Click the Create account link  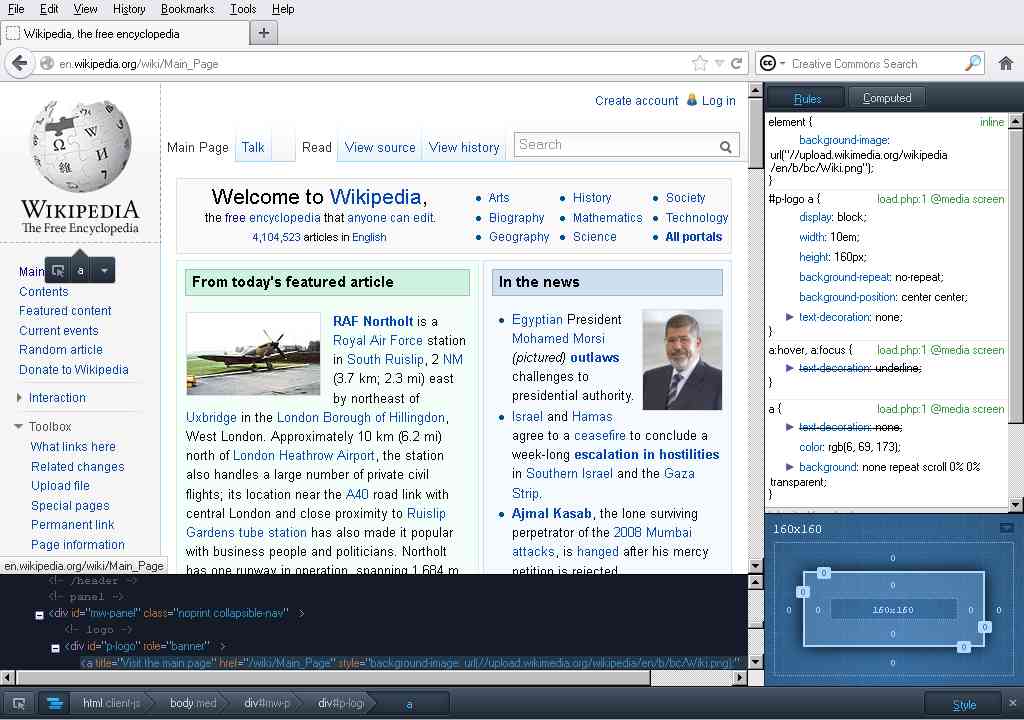click(x=636, y=101)
